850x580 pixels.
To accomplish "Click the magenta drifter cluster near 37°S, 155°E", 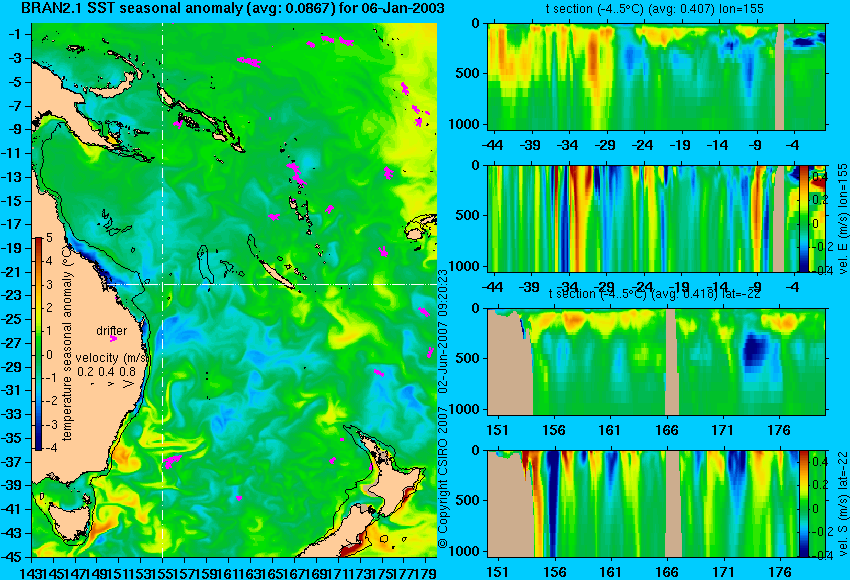I will pyautogui.click(x=171, y=462).
